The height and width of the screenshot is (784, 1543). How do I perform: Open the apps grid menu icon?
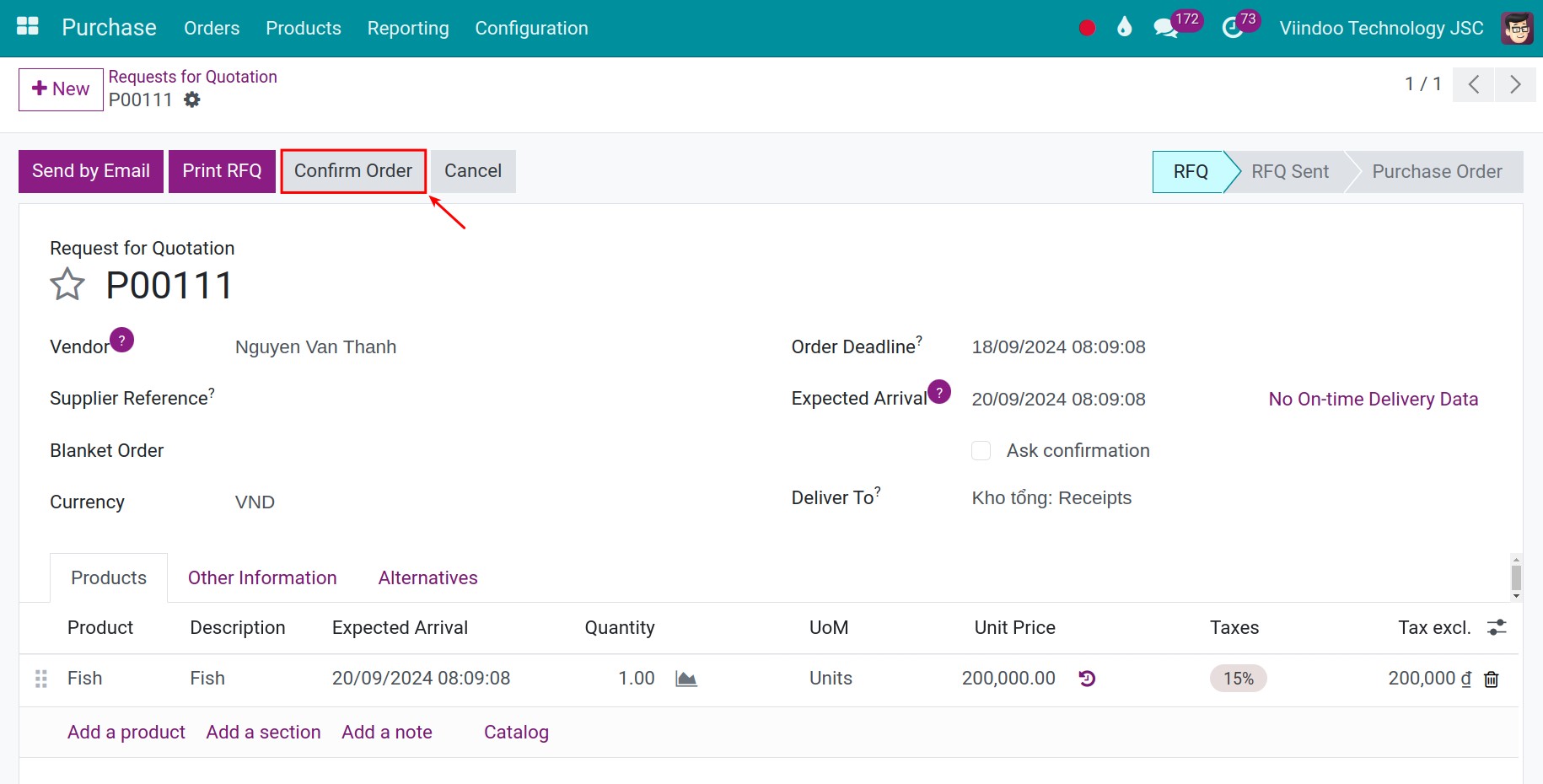pyautogui.click(x=28, y=27)
